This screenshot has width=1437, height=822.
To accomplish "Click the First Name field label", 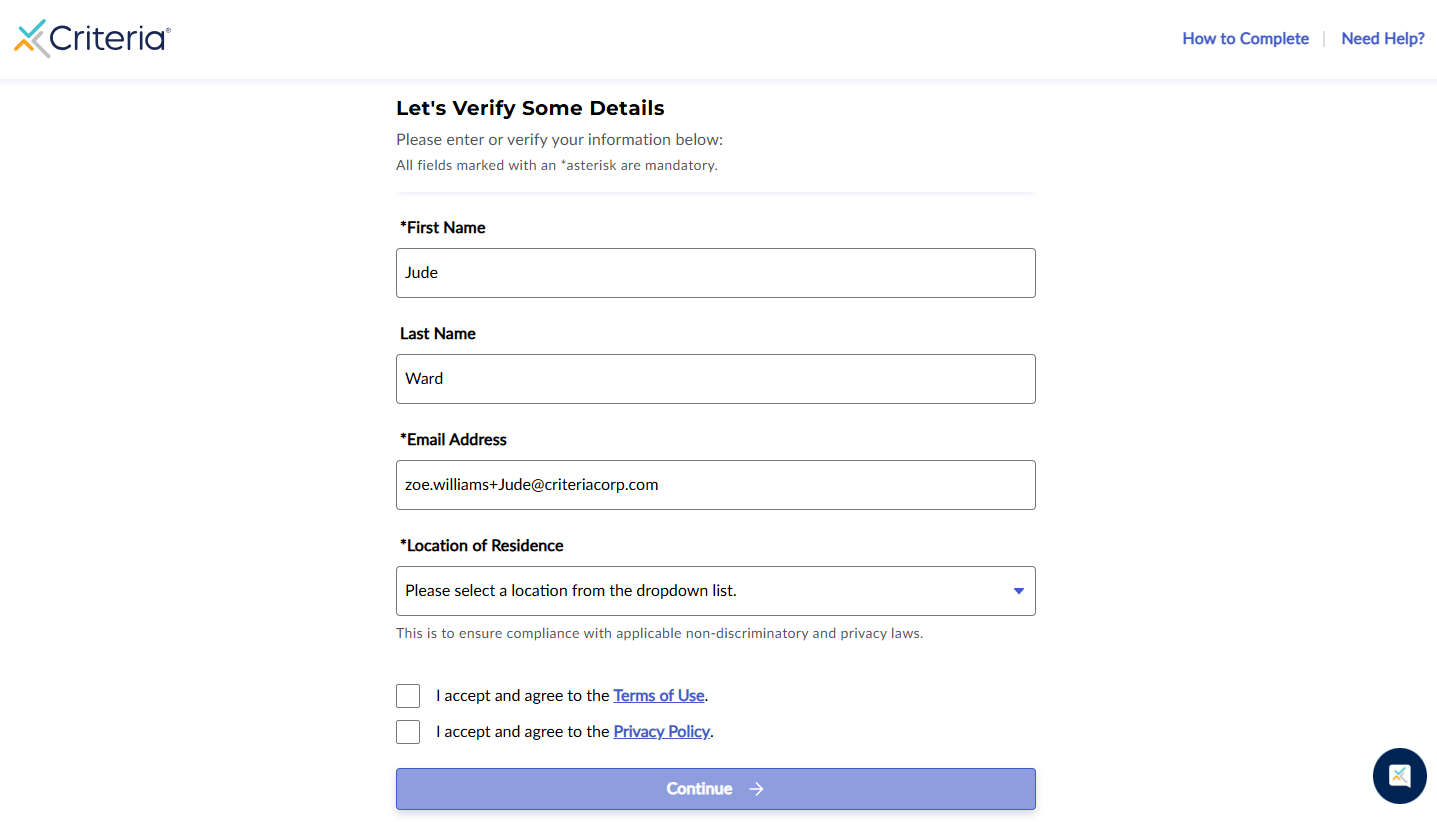I will (443, 228).
